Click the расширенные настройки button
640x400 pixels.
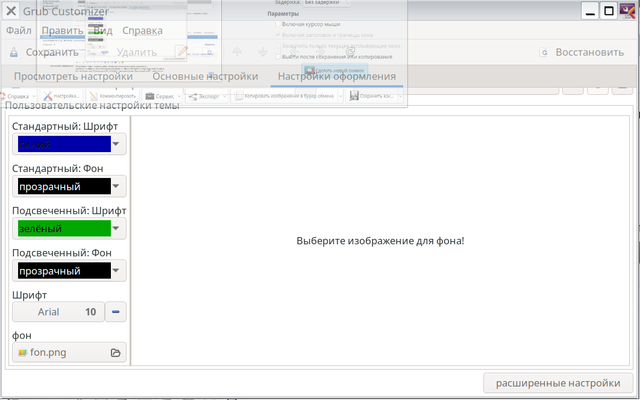click(x=558, y=383)
